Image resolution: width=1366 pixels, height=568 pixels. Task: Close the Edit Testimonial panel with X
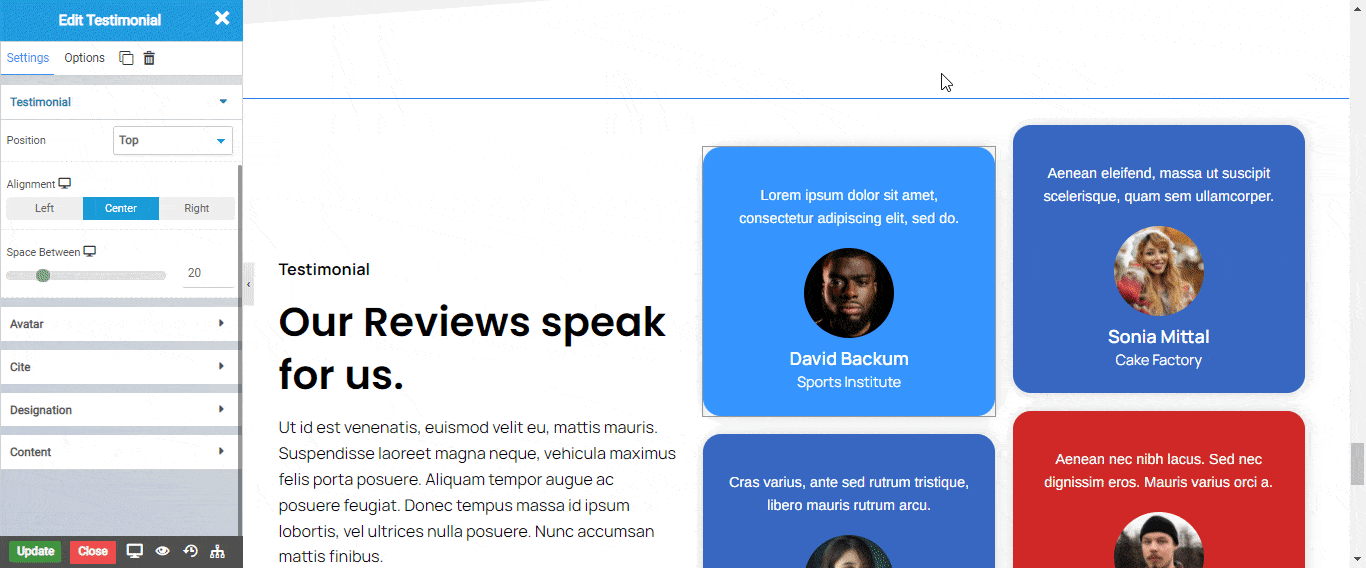click(222, 19)
